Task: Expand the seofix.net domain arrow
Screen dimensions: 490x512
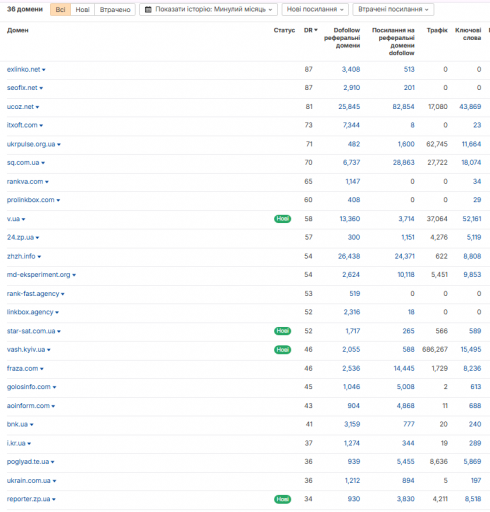Action: 41,88
